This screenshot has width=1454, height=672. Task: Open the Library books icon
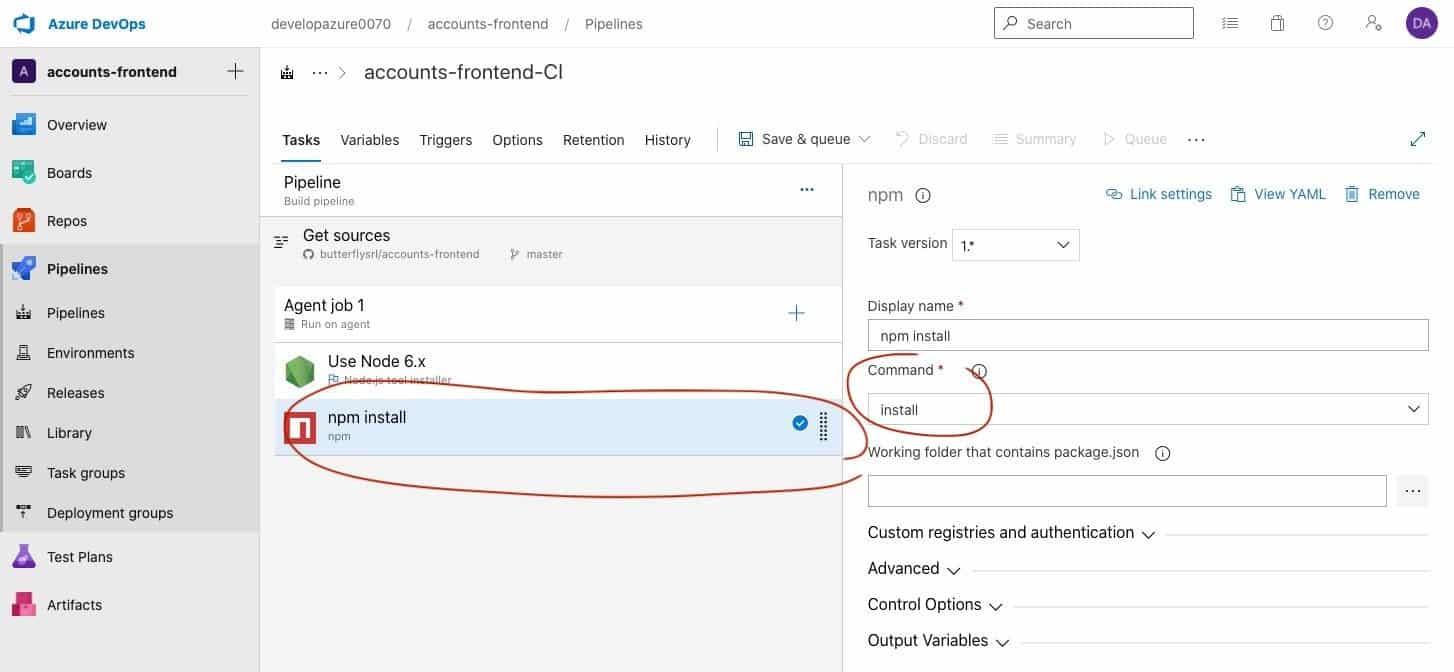[24, 433]
